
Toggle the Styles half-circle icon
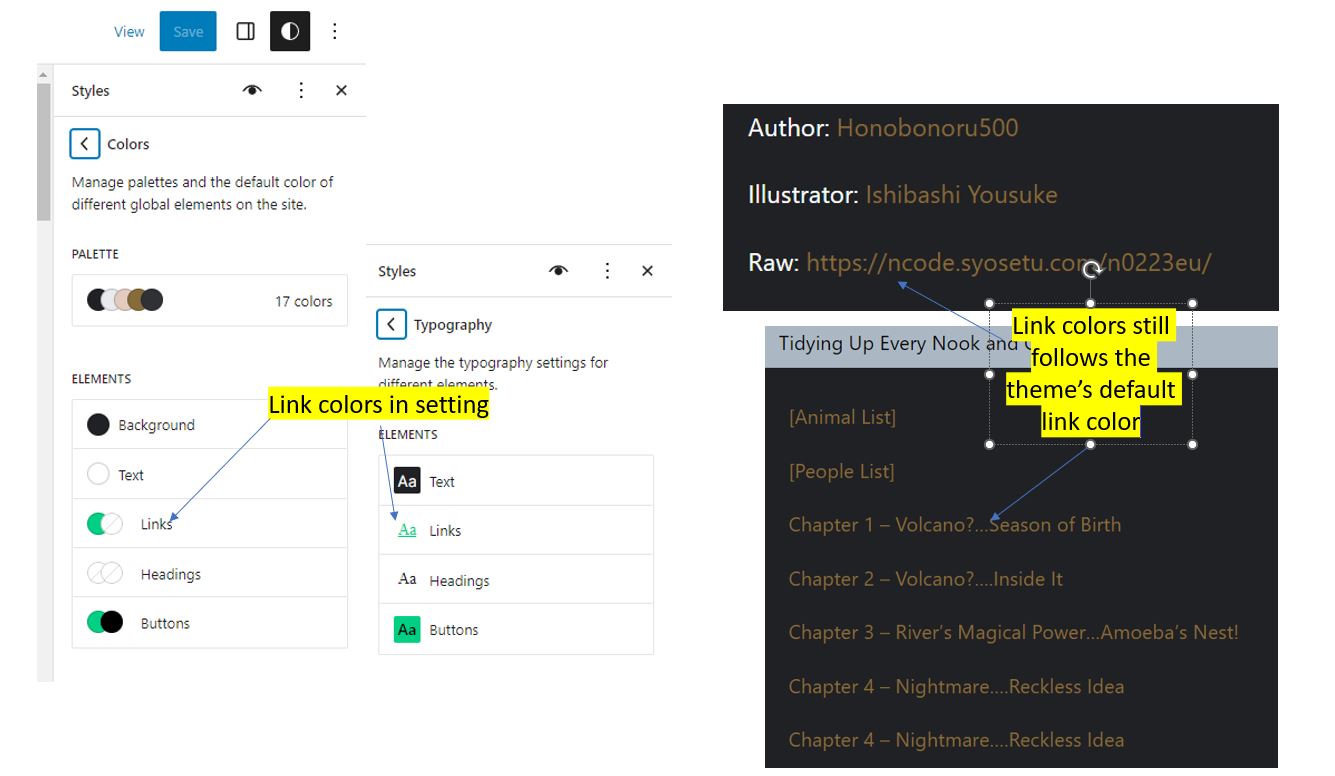coord(290,32)
